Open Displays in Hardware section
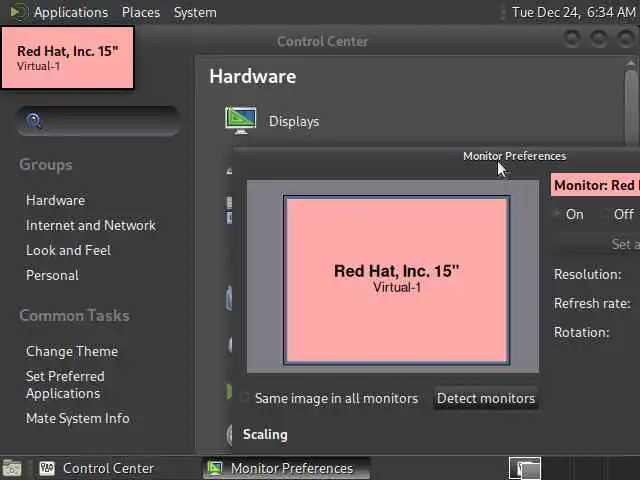640x480 pixels. coord(294,121)
